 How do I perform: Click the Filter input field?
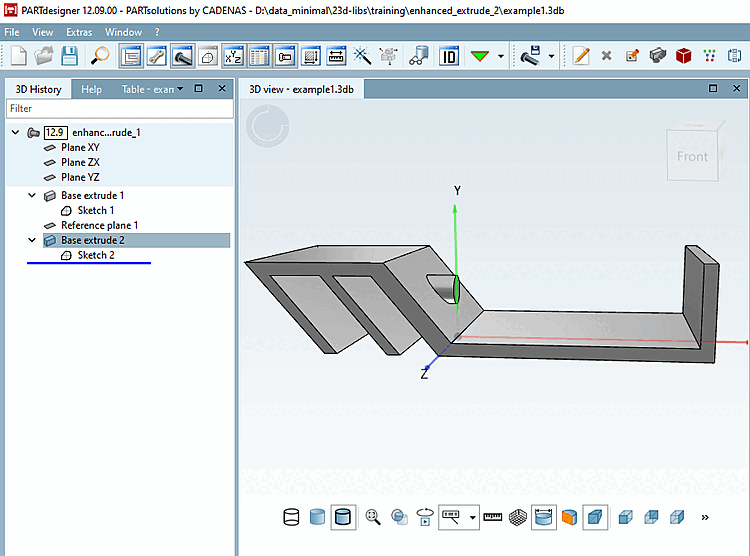coord(119,108)
